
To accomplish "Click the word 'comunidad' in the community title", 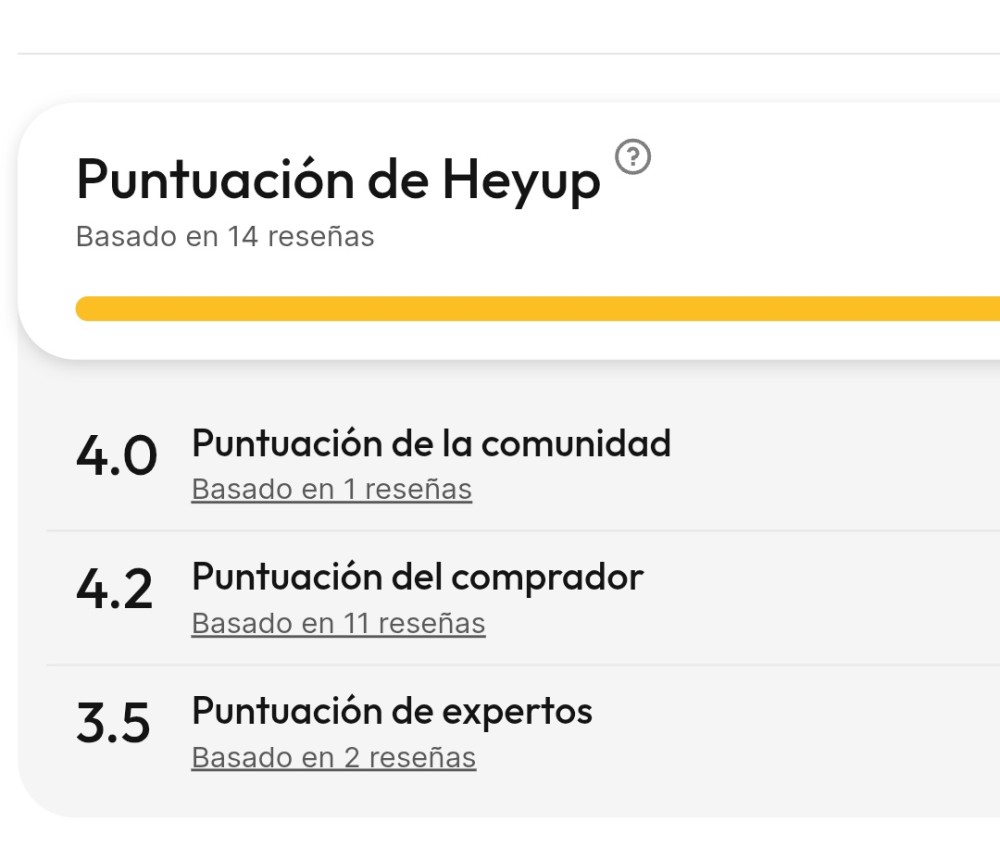I will click(575, 443).
